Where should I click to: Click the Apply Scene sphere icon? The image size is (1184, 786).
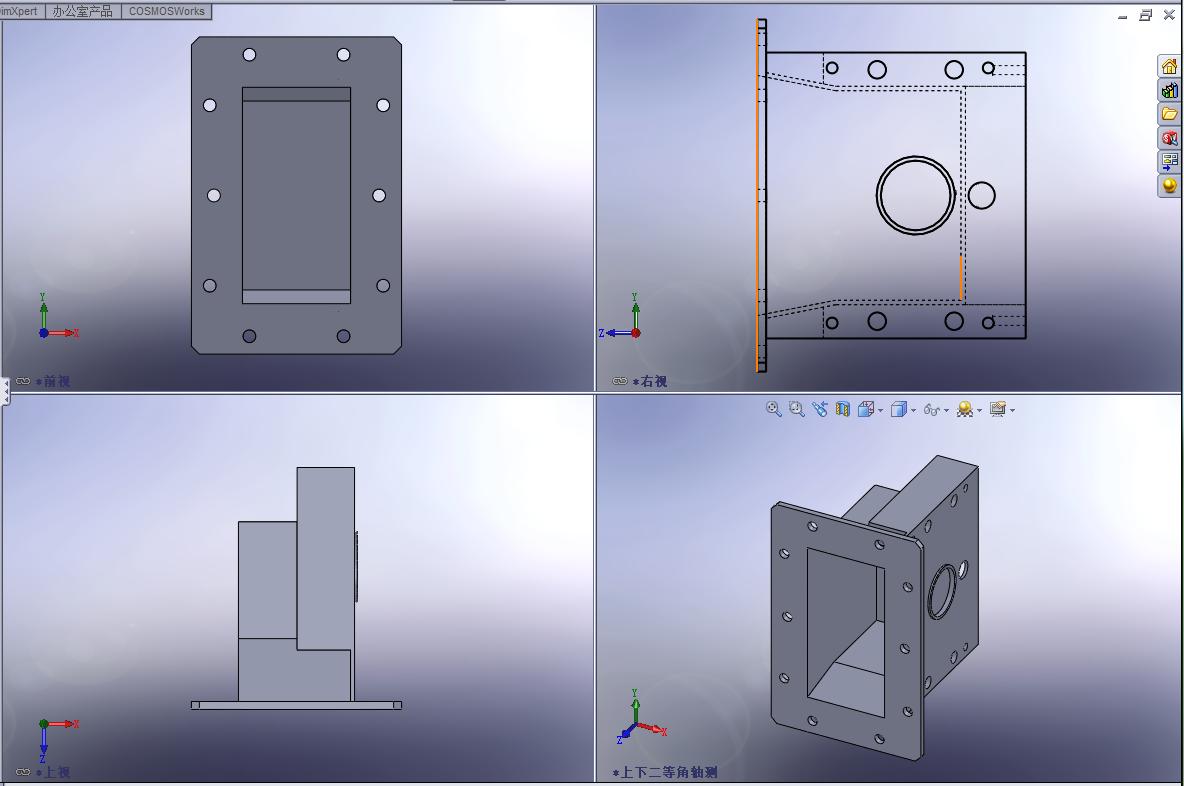pos(964,409)
